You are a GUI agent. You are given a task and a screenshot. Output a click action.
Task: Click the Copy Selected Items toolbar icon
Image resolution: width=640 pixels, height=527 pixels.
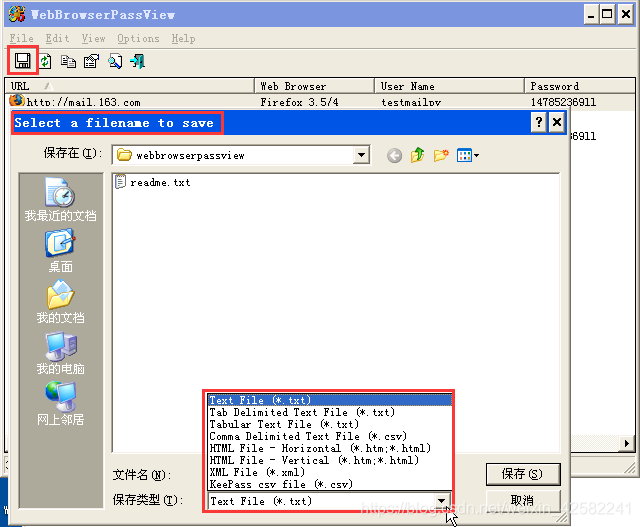pyautogui.click(x=68, y=62)
